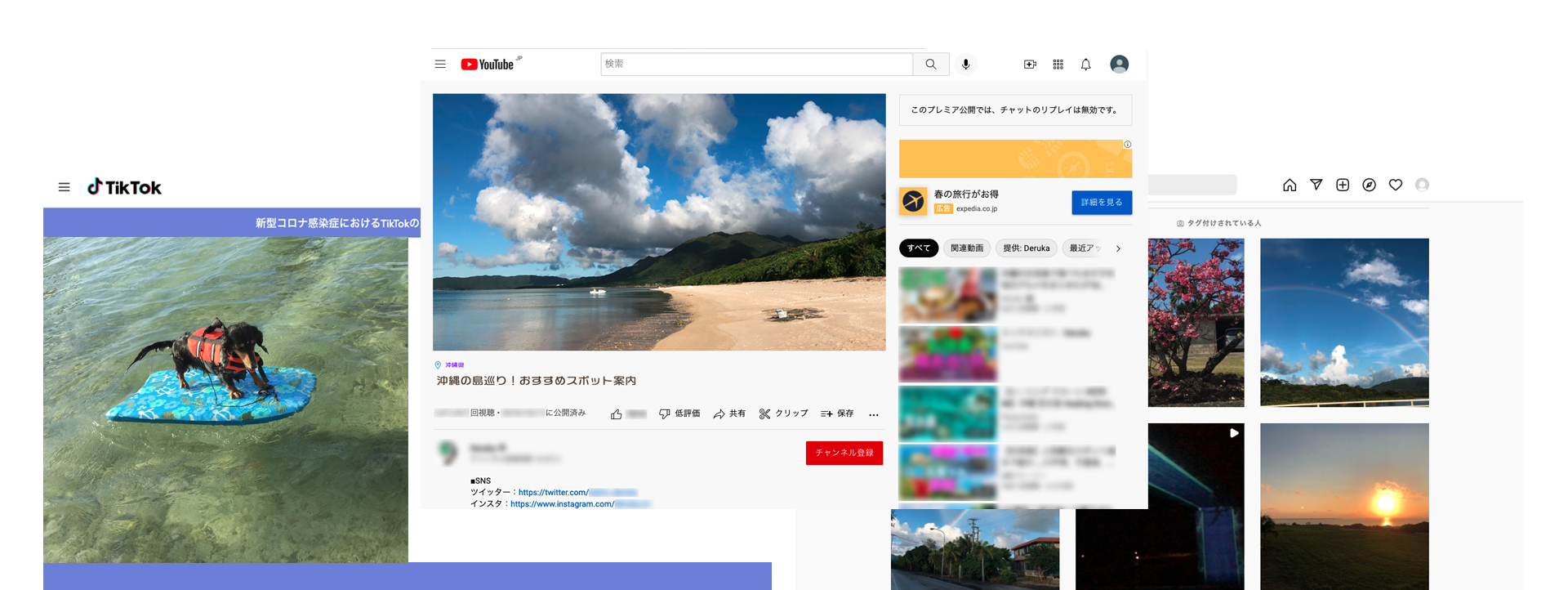Image resolution: width=1568 pixels, height=590 pixels.
Task: Click the red チャンネル登録 subscribe button
Action: click(x=844, y=453)
